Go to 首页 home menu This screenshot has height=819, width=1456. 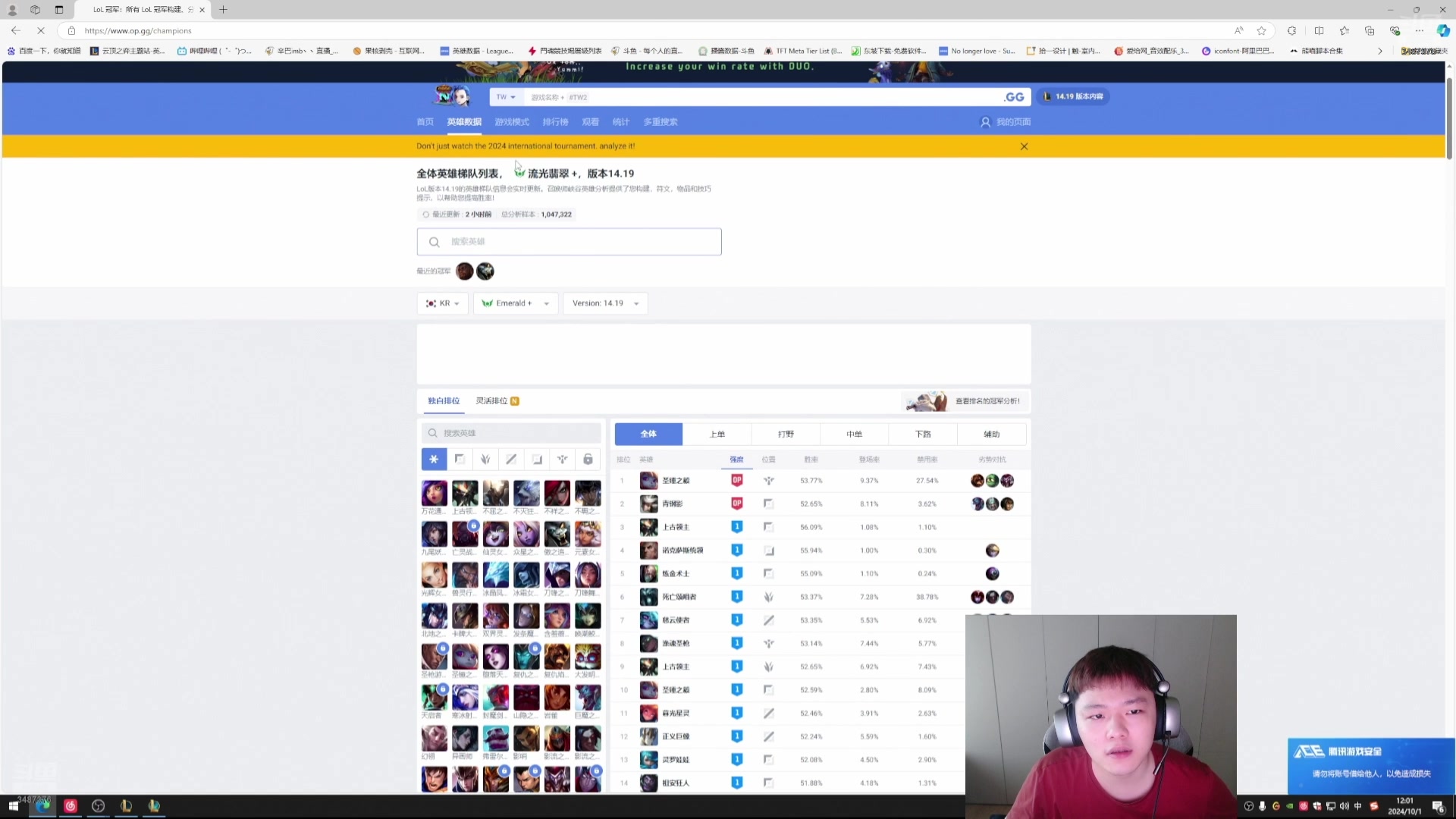(425, 122)
